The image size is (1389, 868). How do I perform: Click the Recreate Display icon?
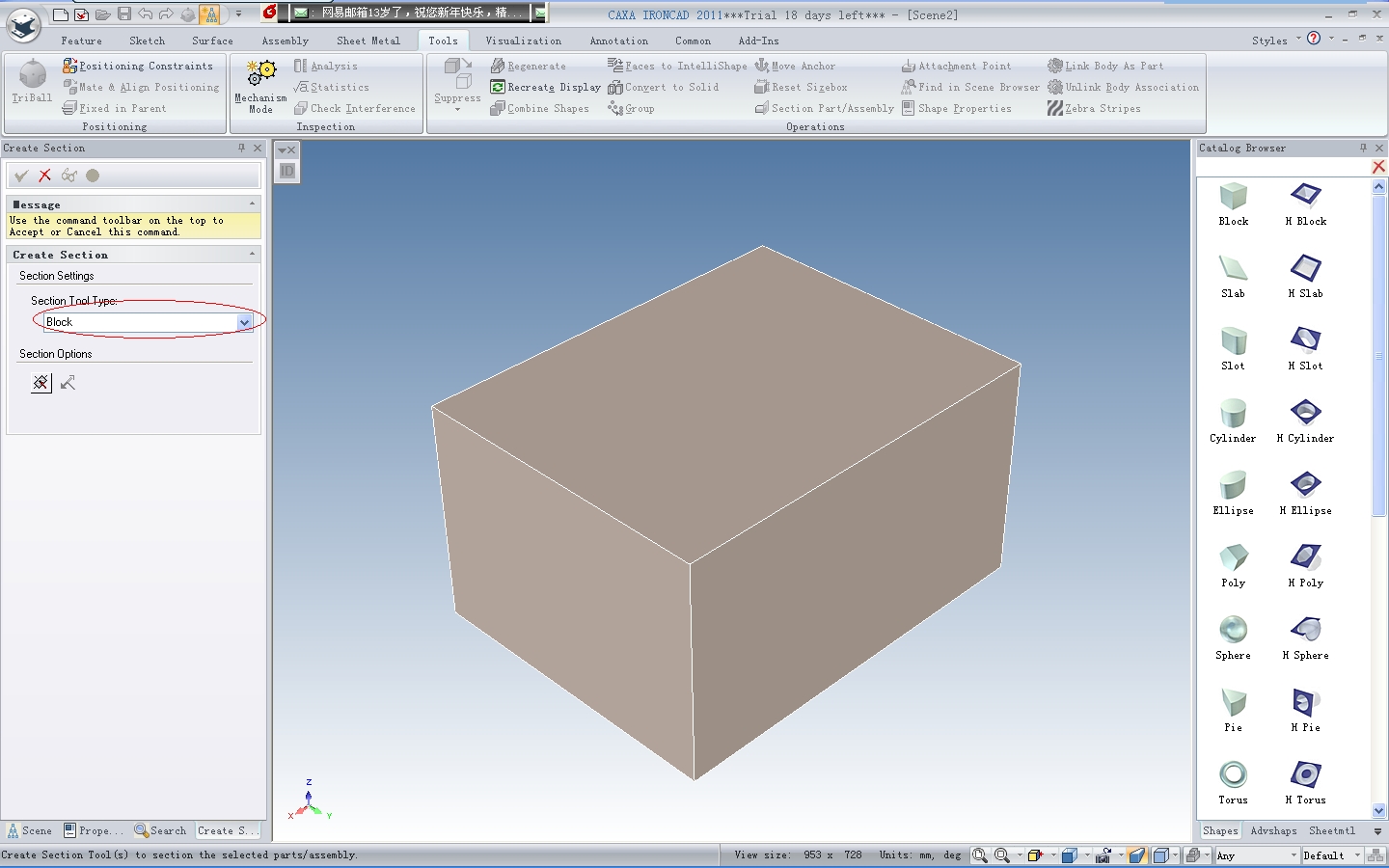click(498, 87)
